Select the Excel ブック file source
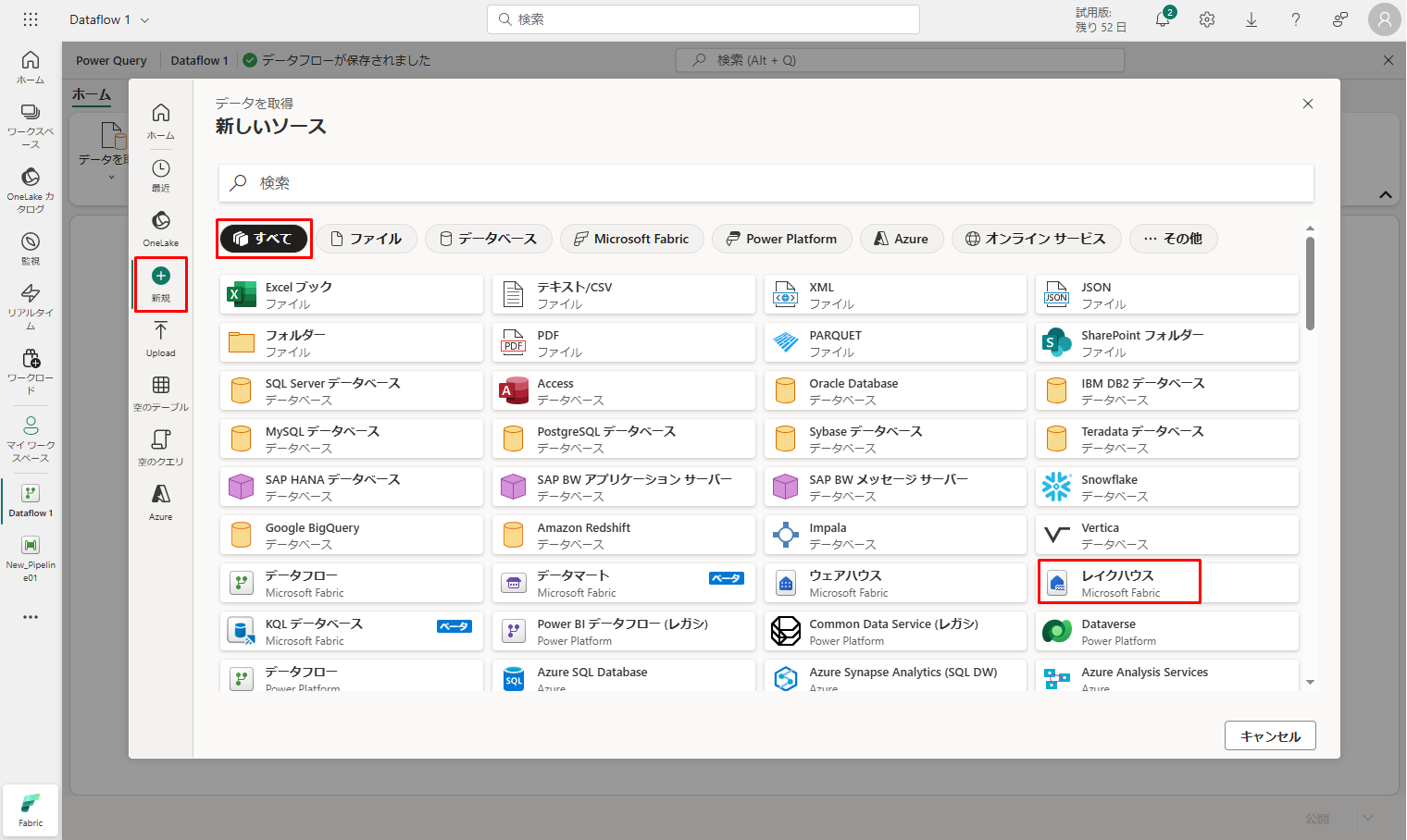This screenshot has height=840, width=1407. (351, 295)
